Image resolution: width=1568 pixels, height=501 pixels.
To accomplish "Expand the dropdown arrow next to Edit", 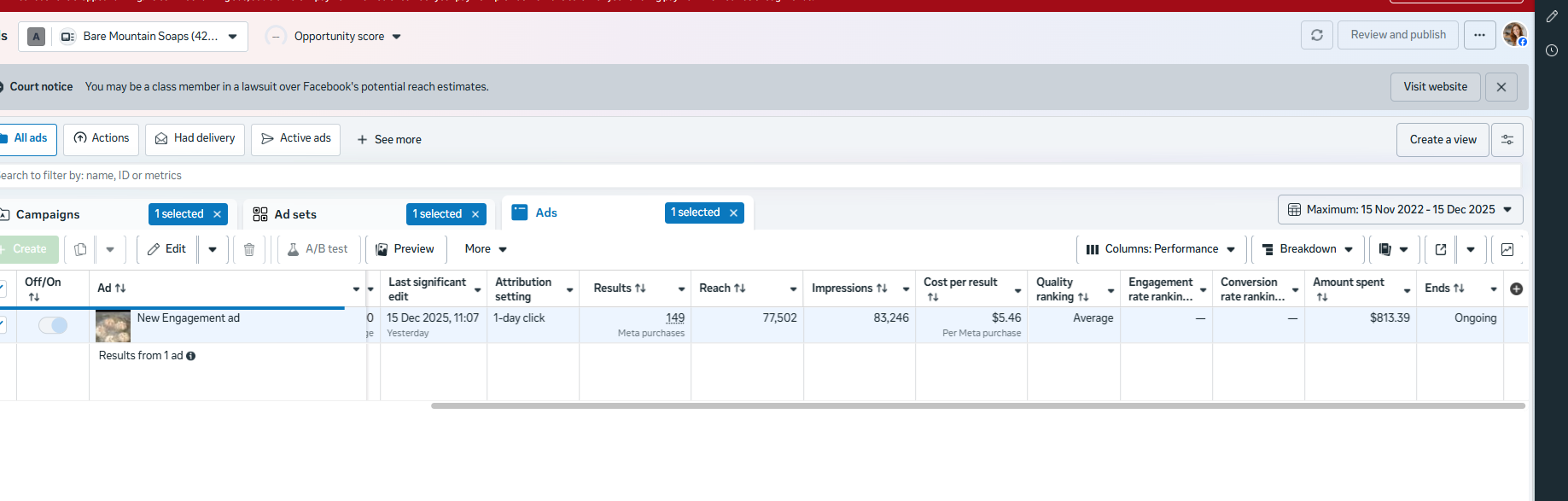I will [213, 249].
